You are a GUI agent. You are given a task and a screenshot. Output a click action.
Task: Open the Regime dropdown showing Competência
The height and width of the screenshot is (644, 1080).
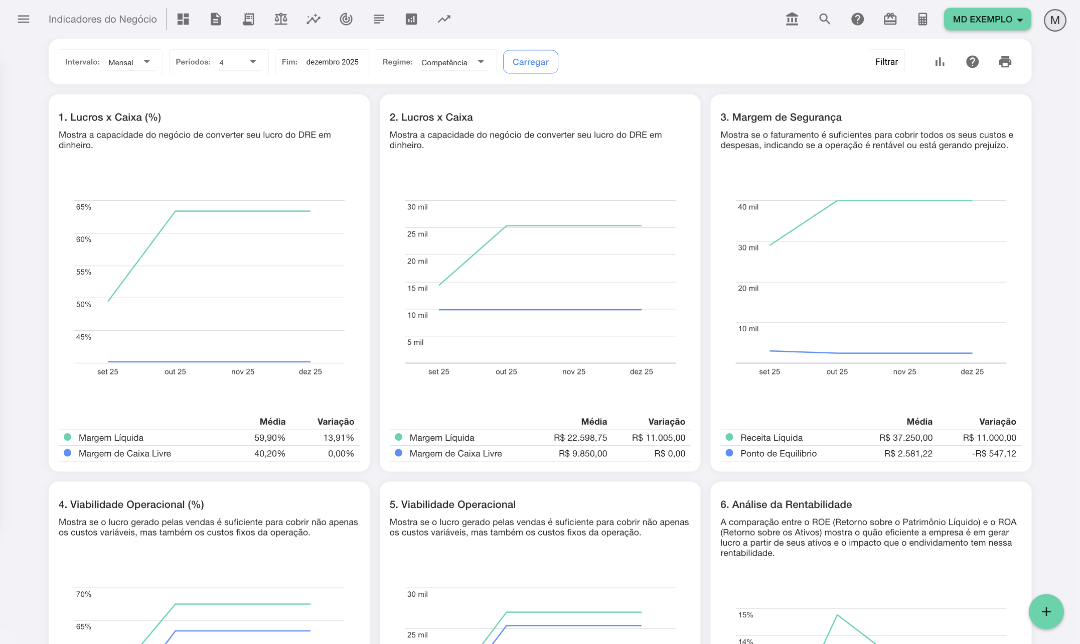(x=452, y=62)
